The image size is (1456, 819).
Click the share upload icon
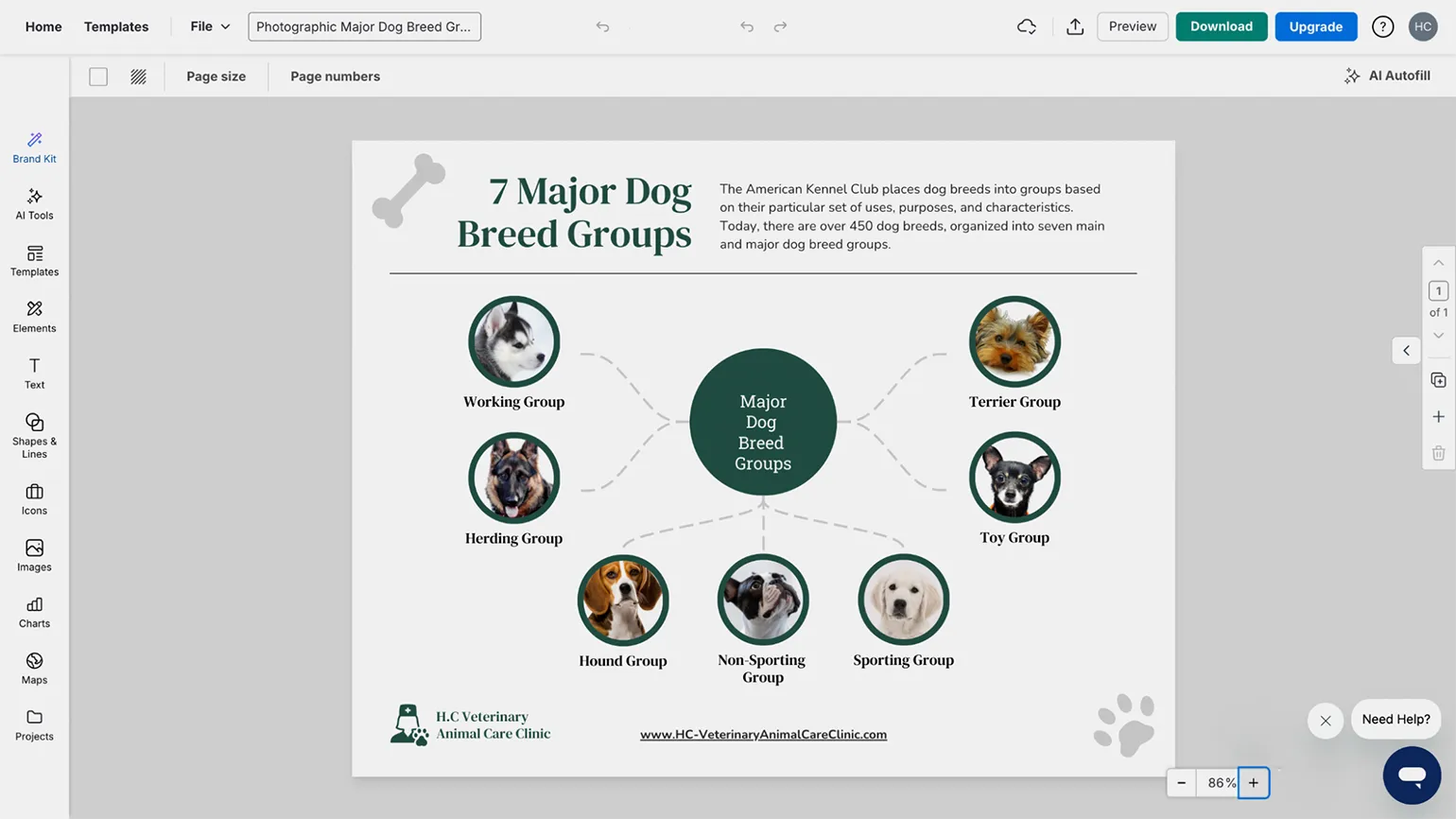click(x=1075, y=26)
